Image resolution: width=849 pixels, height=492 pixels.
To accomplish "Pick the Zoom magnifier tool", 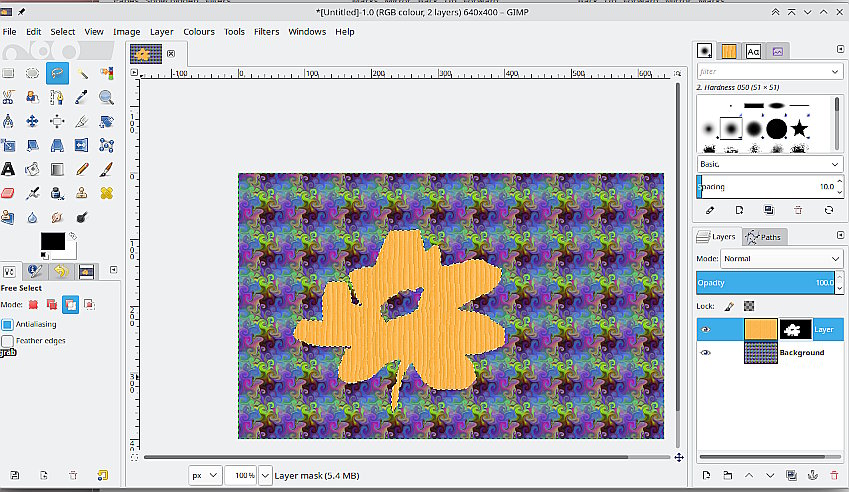I will click(x=106, y=97).
